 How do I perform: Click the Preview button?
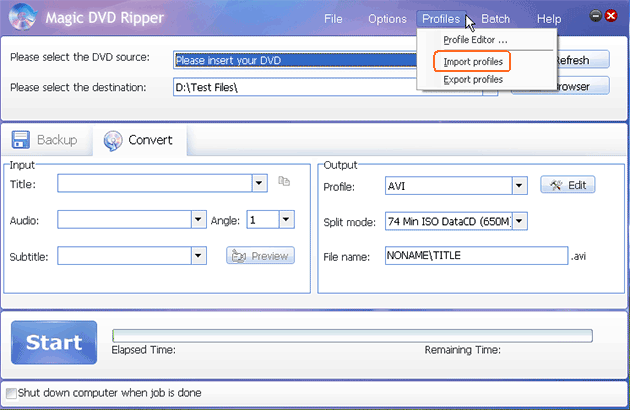(260, 256)
